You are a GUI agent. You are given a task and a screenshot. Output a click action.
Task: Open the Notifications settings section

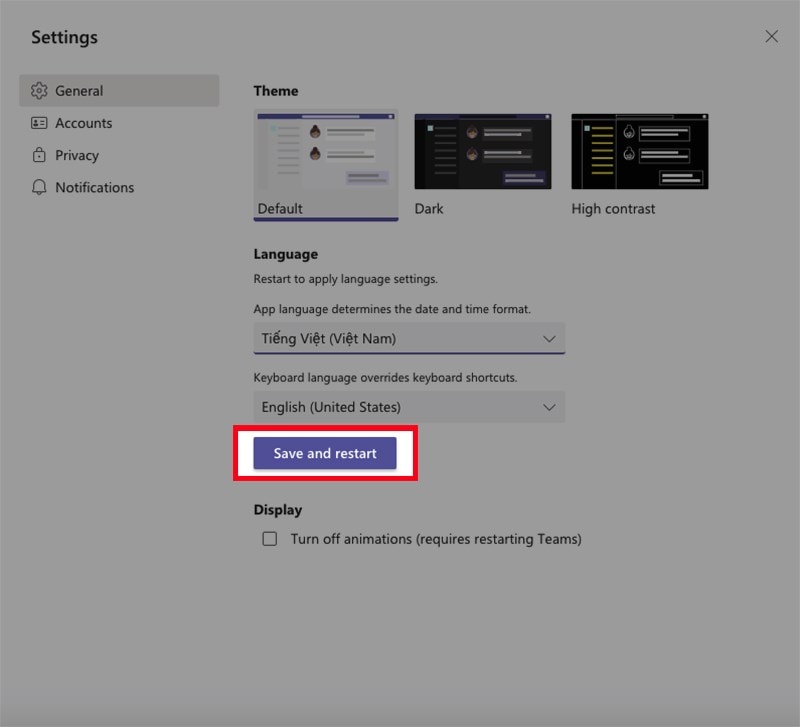tap(95, 187)
